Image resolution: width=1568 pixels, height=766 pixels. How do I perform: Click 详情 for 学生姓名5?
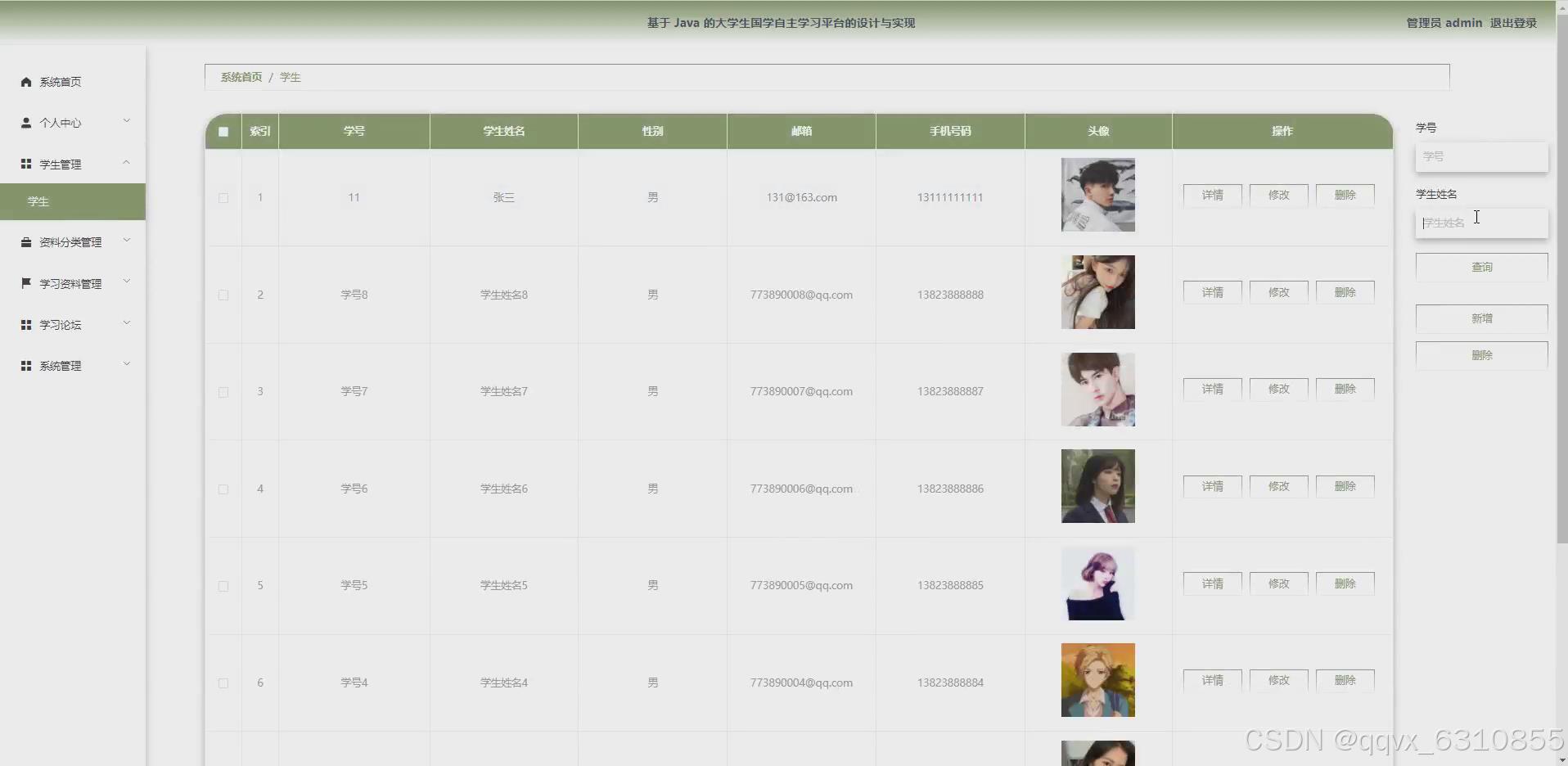point(1212,584)
